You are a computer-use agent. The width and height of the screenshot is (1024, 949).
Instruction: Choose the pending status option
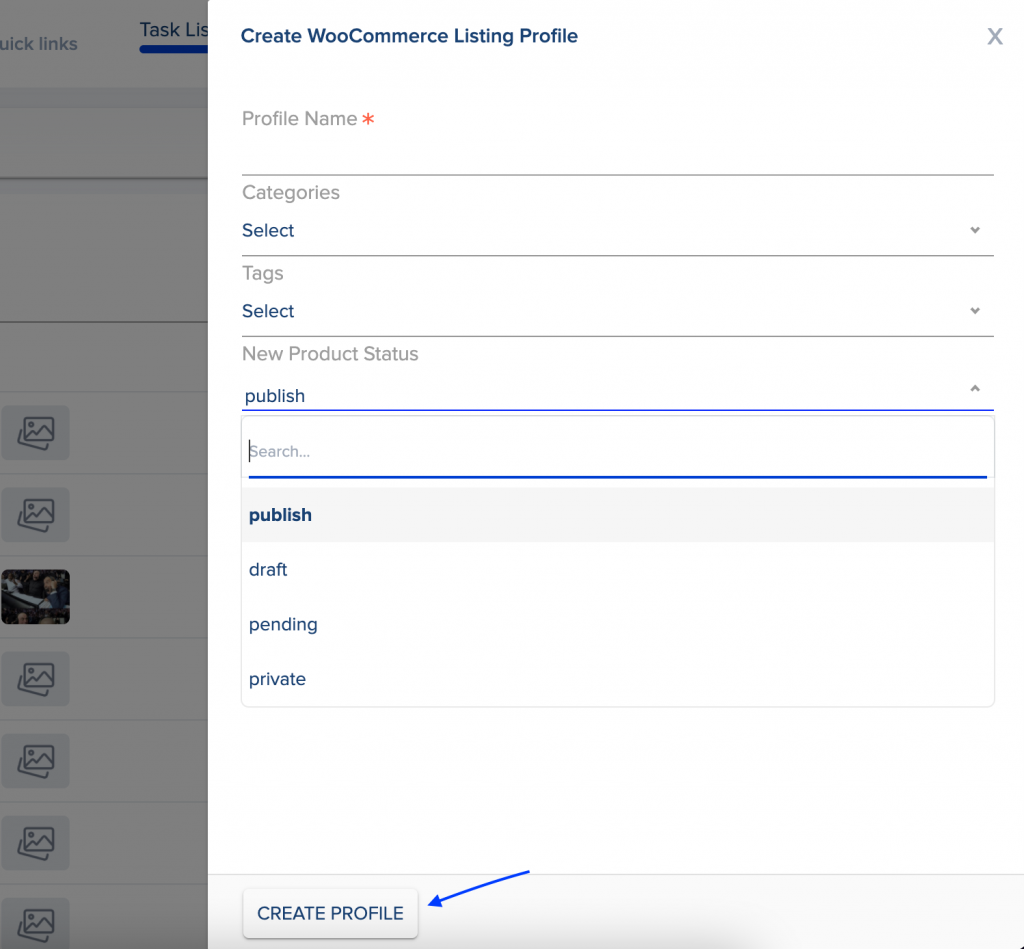click(x=617, y=624)
